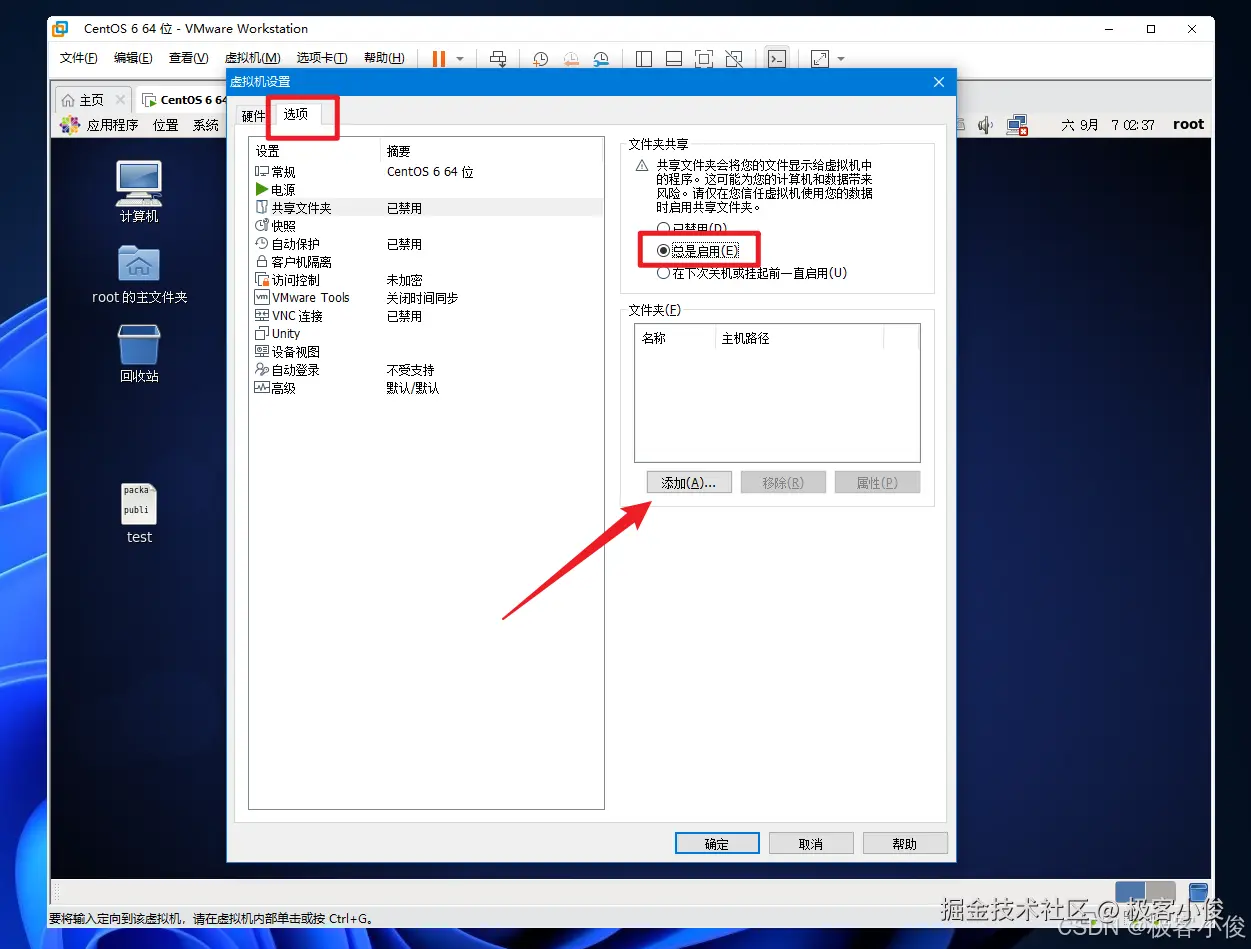Open the dropdown arrow beside the pause icon
The width and height of the screenshot is (1251, 949).
460,59
